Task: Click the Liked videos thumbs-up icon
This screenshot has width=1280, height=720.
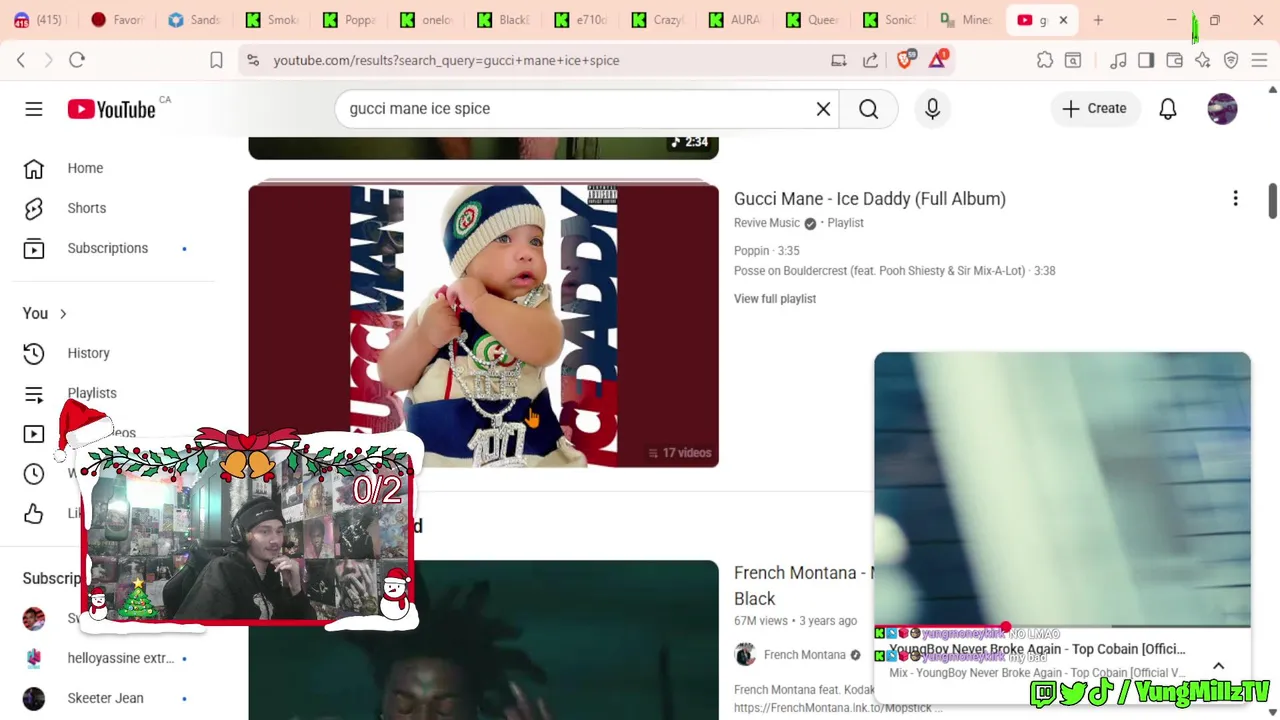Action: 34,513
